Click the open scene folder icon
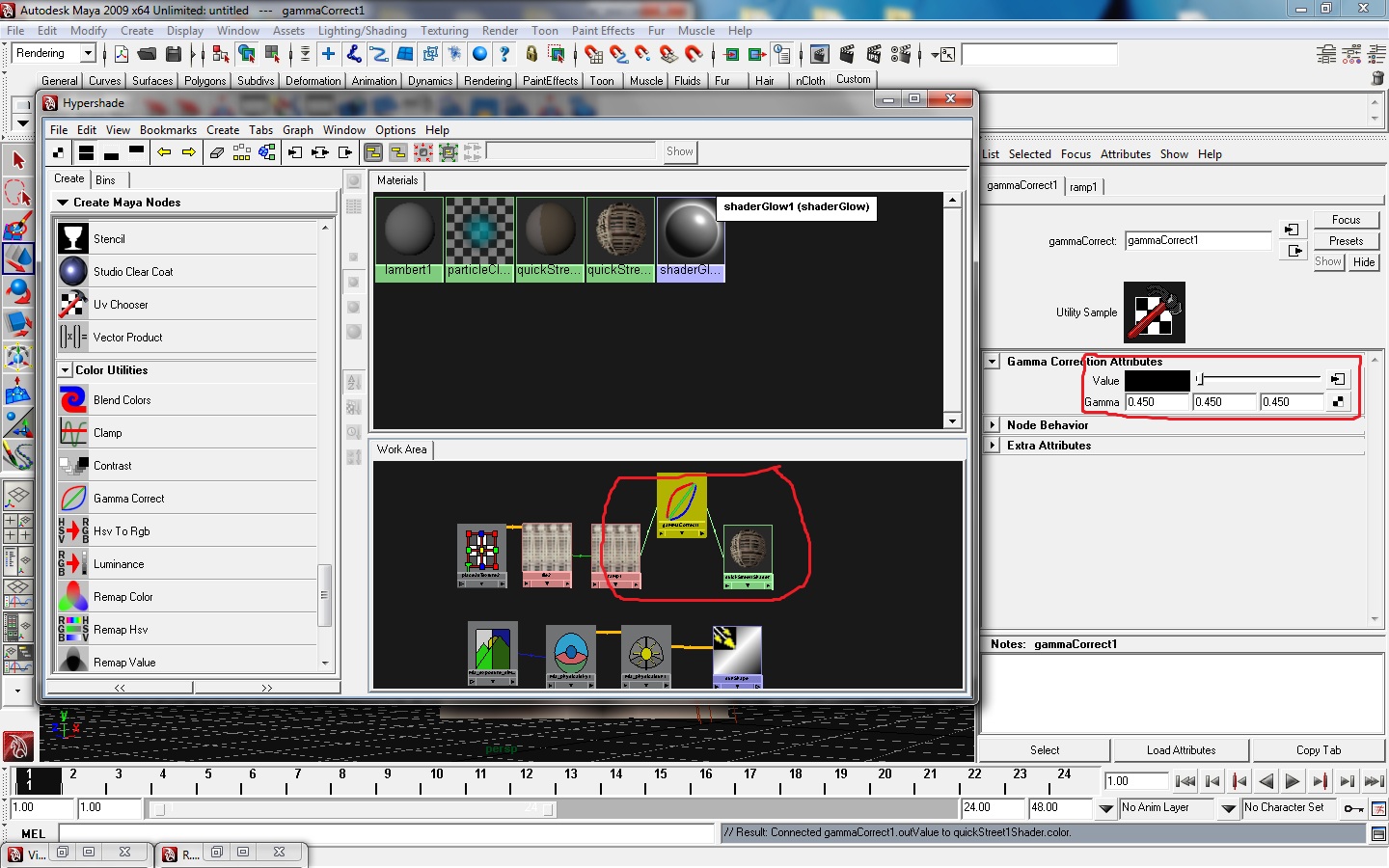 coord(148,54)
